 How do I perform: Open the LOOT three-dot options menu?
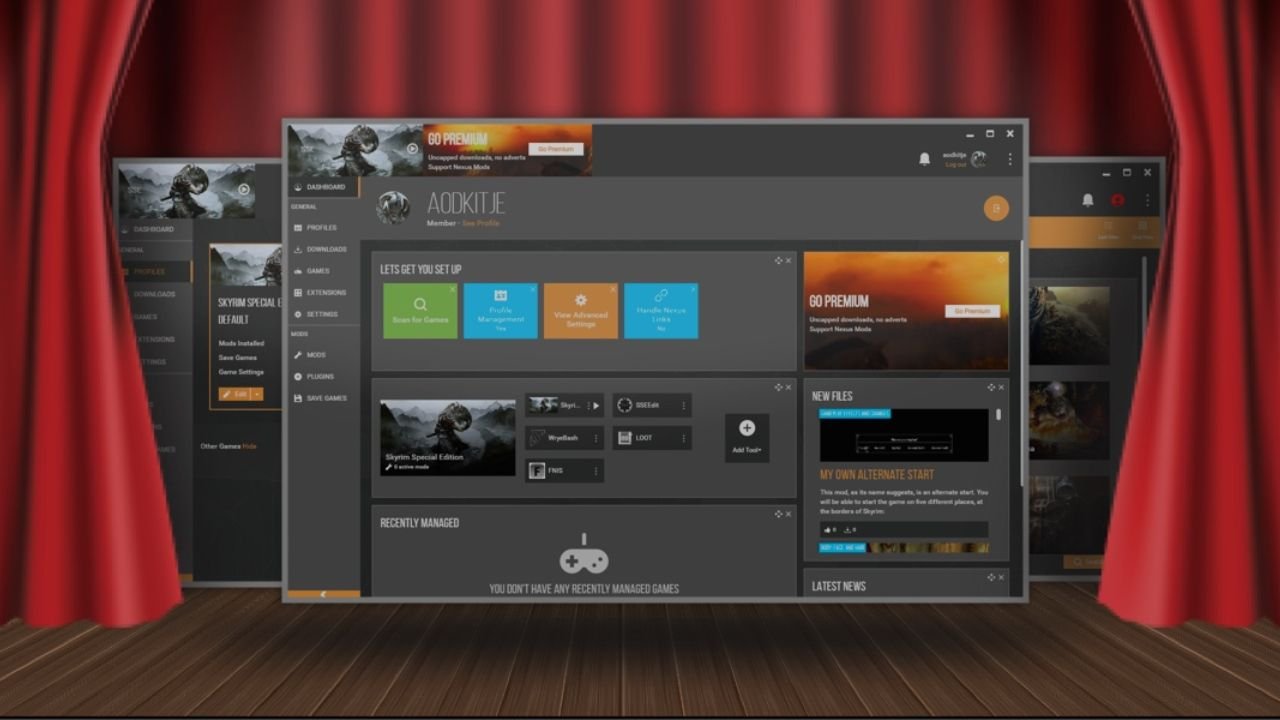684,438
